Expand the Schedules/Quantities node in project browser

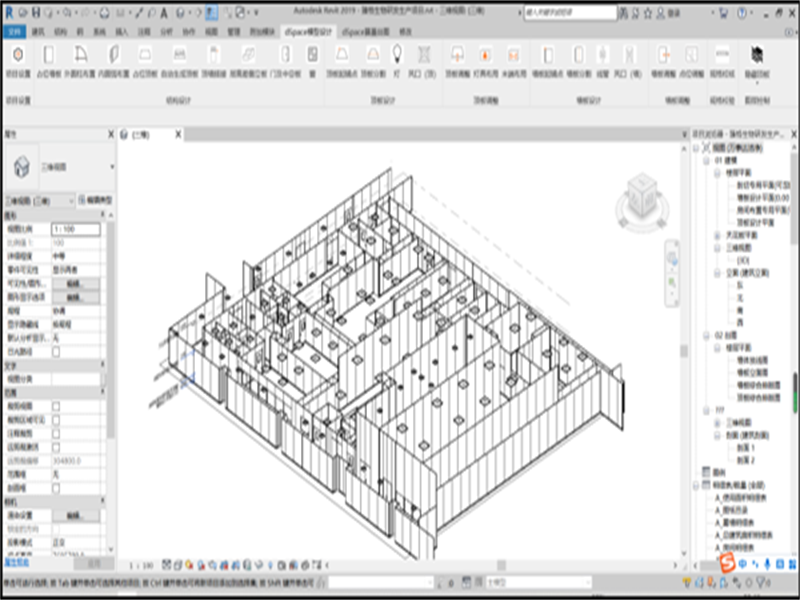[696, 486]
